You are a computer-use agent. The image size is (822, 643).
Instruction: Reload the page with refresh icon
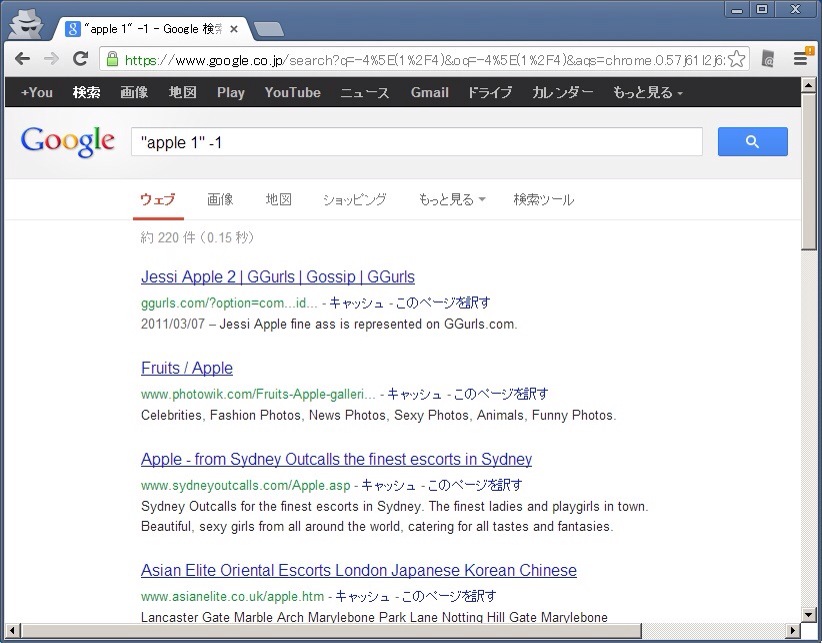click(x=80, y=59)
